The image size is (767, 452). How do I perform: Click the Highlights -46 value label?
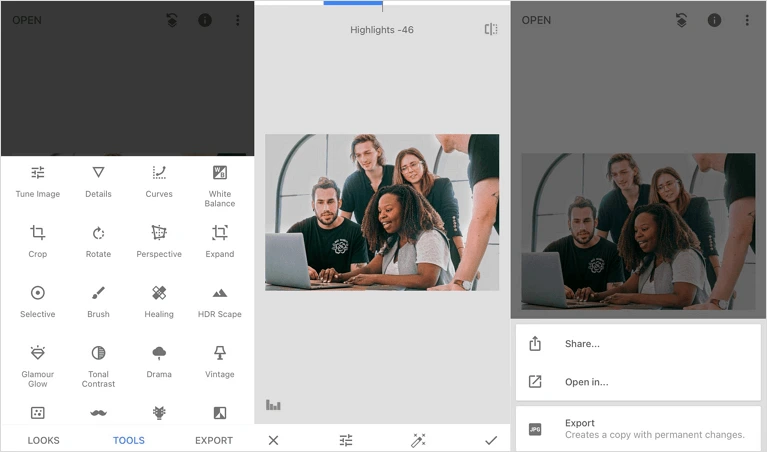point(382,30)
